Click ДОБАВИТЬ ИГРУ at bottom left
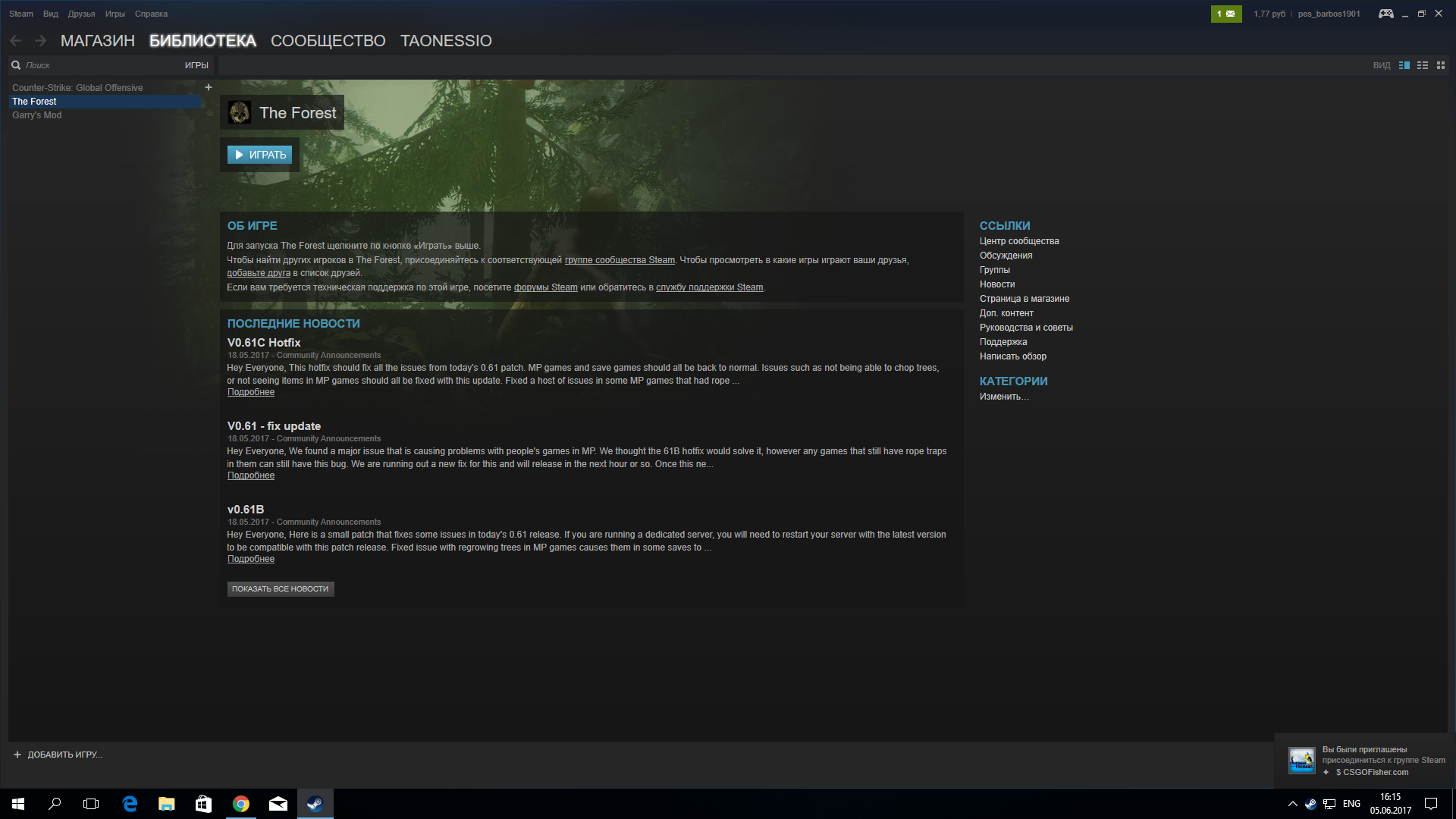 (x=58, y=755)
